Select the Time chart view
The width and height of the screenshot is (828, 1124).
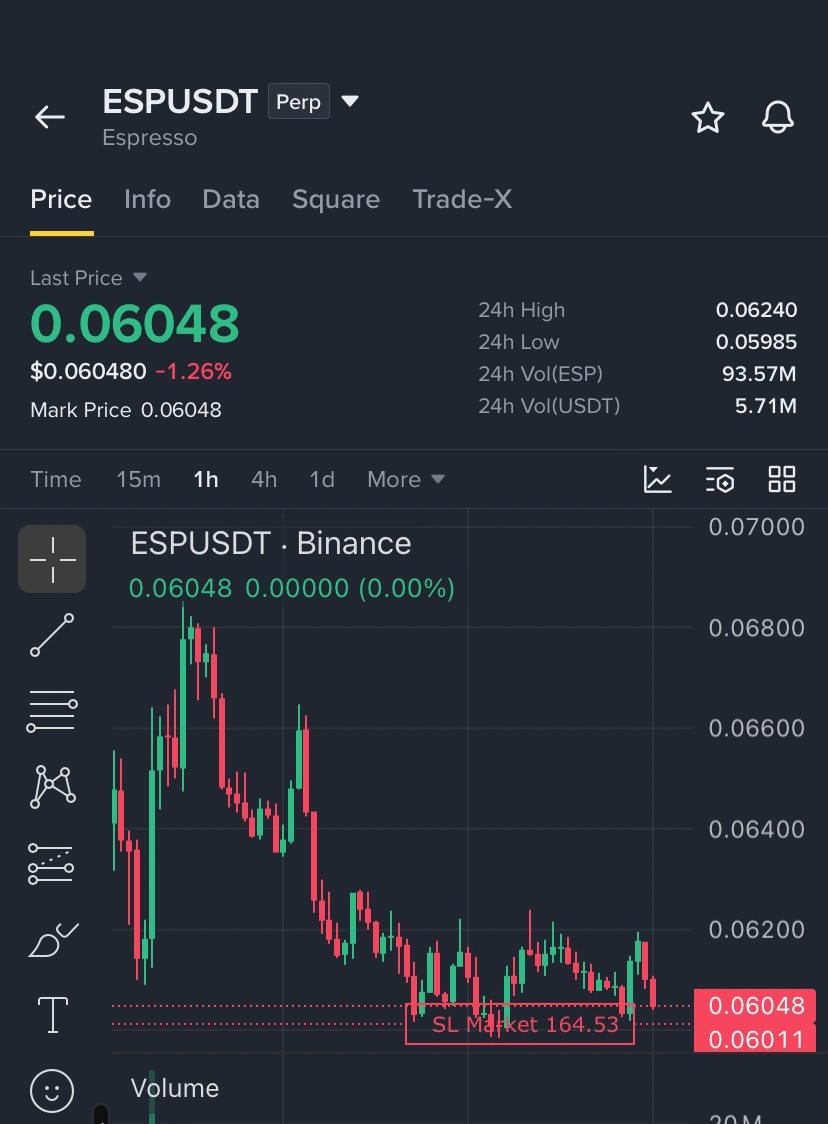tap(56, 479)
